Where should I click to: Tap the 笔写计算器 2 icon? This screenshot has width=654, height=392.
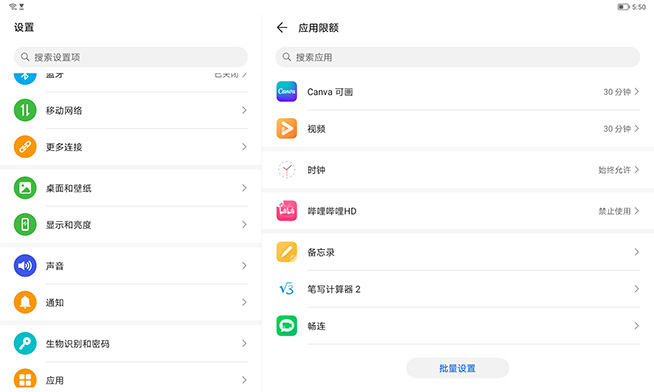[287, 289]
